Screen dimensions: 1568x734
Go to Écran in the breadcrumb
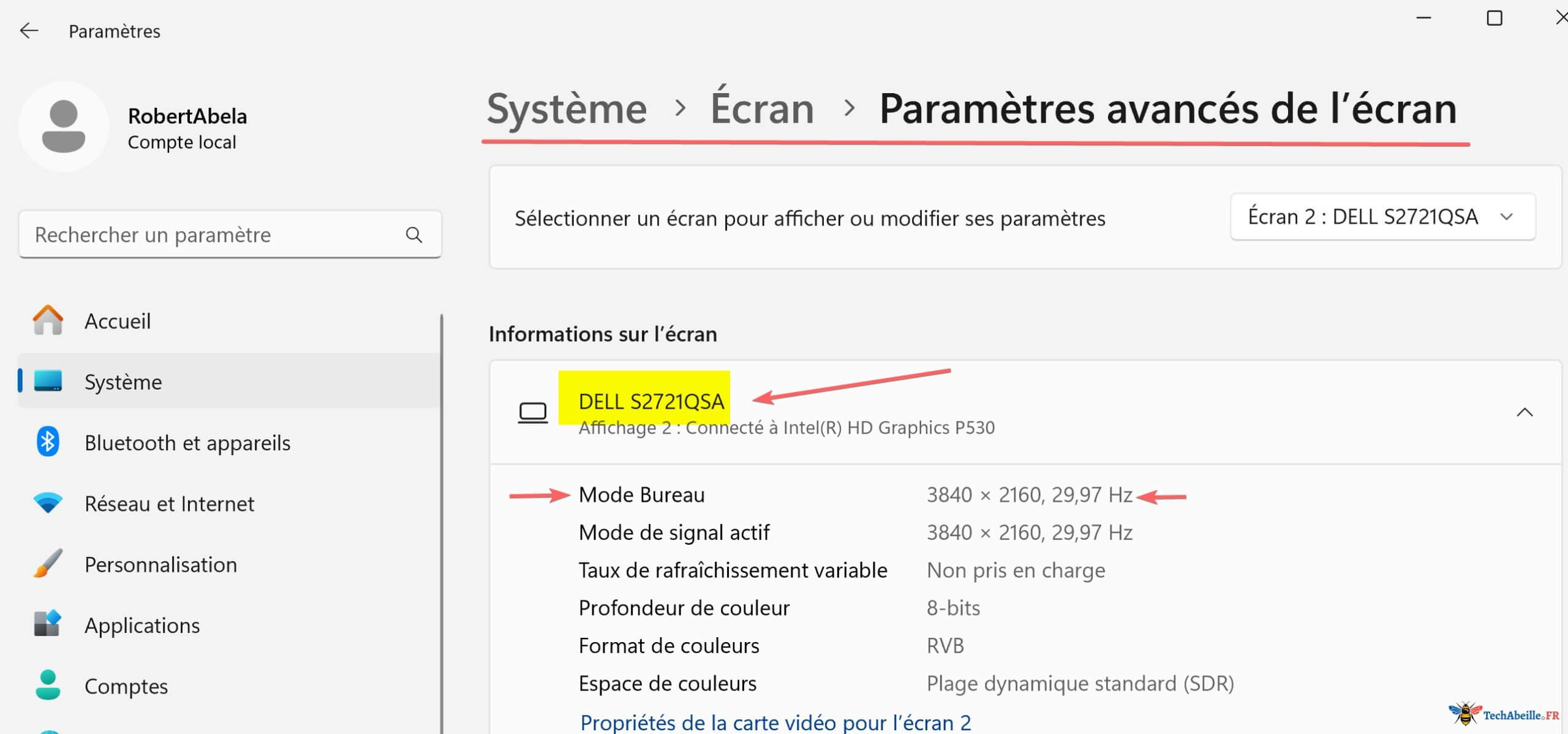(762, 109)
